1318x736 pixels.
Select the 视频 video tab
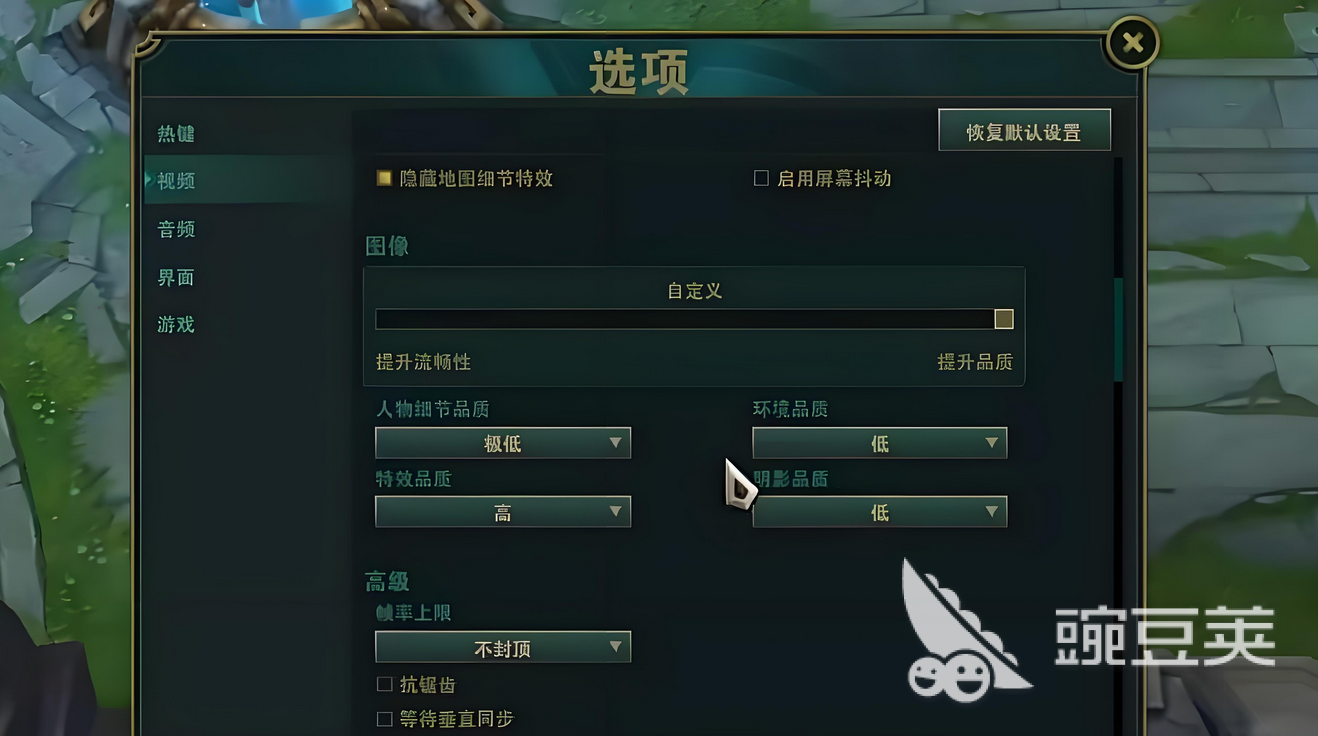click(176, 181)
